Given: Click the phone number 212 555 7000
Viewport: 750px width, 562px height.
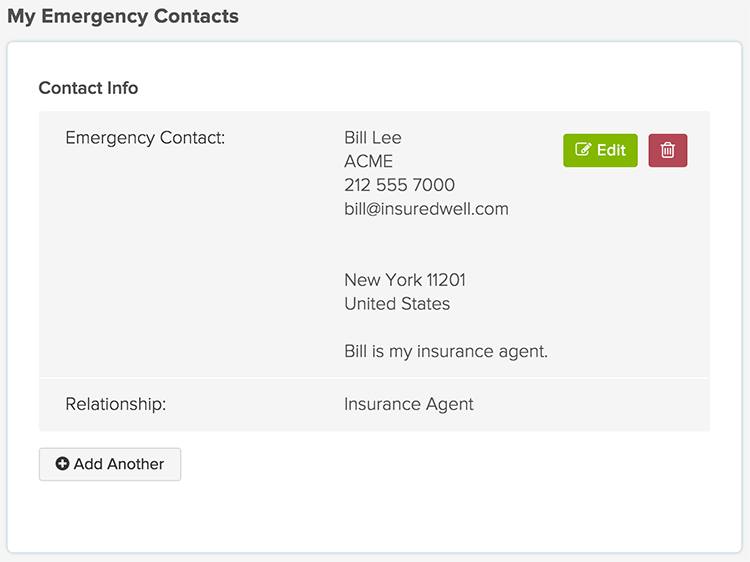Looking at the screenshot, I should tap(399, 185).
